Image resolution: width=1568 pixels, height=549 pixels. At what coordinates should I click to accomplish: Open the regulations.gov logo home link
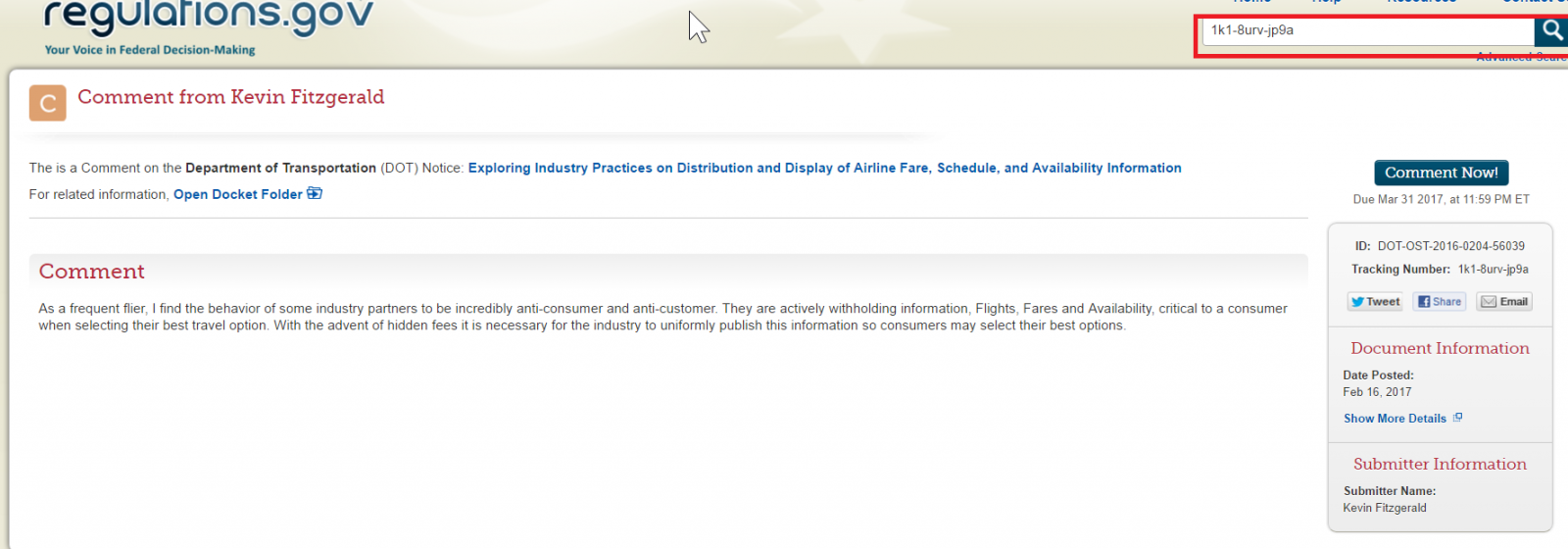[x=209, y=17]
